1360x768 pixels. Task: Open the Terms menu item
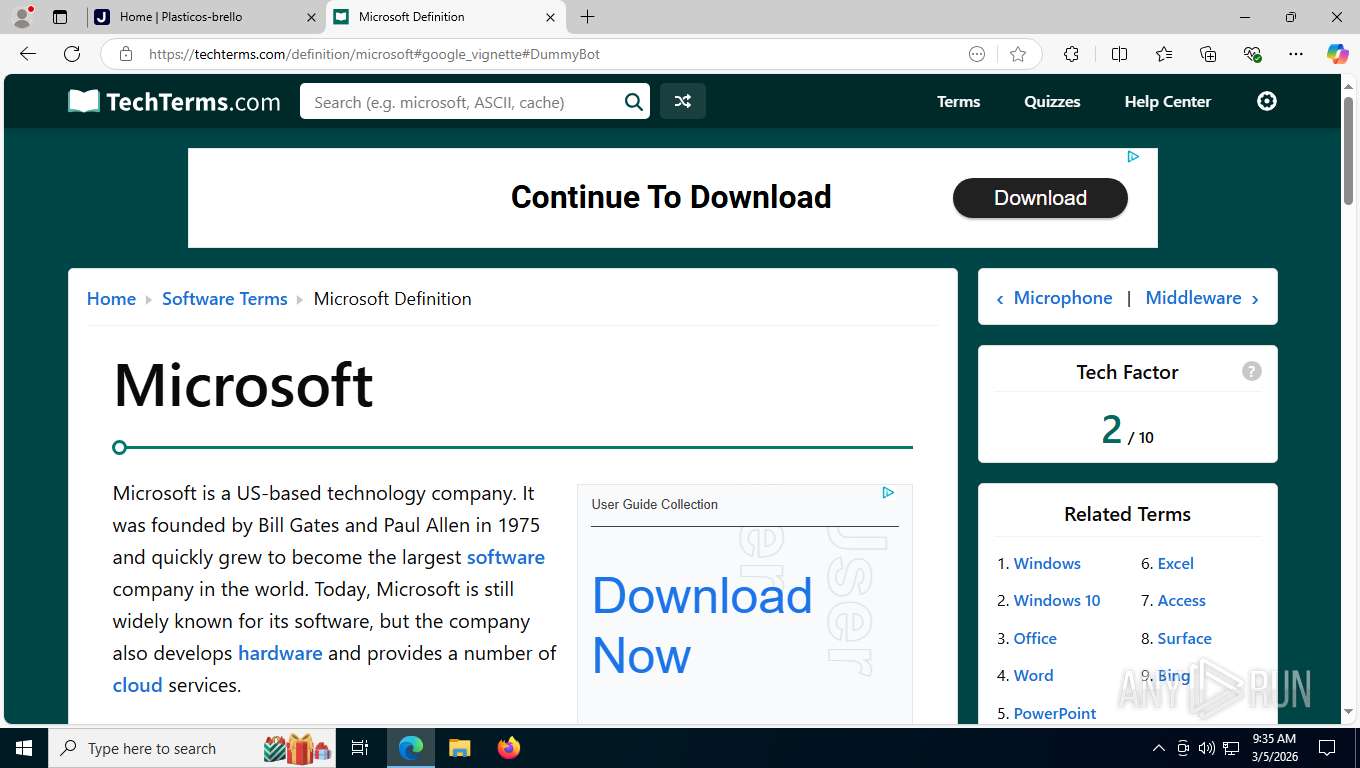click(x=958, y=101)
